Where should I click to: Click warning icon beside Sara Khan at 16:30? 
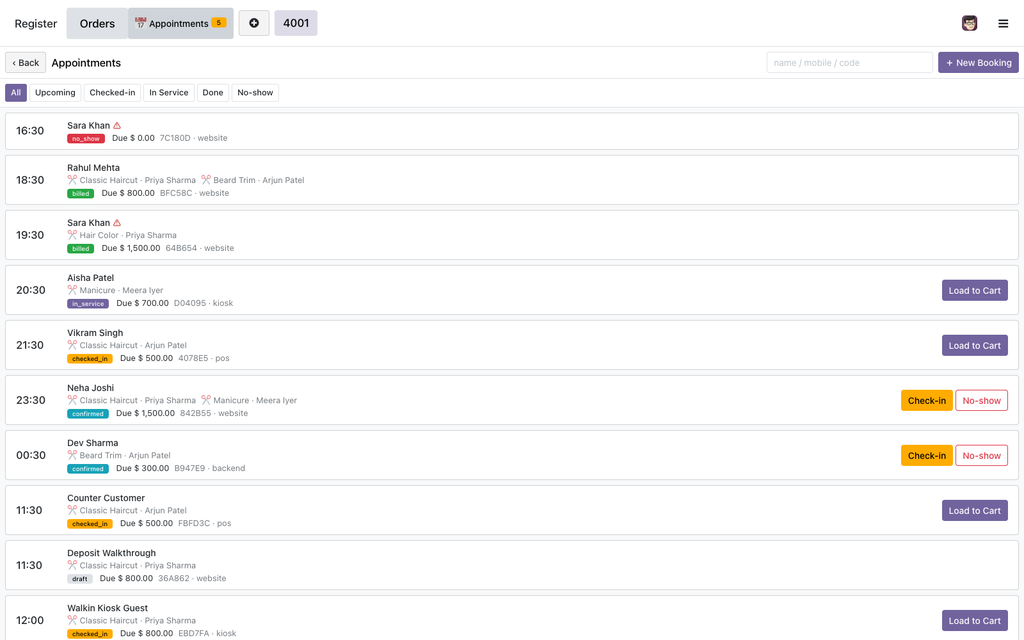[x=117, y=125]
